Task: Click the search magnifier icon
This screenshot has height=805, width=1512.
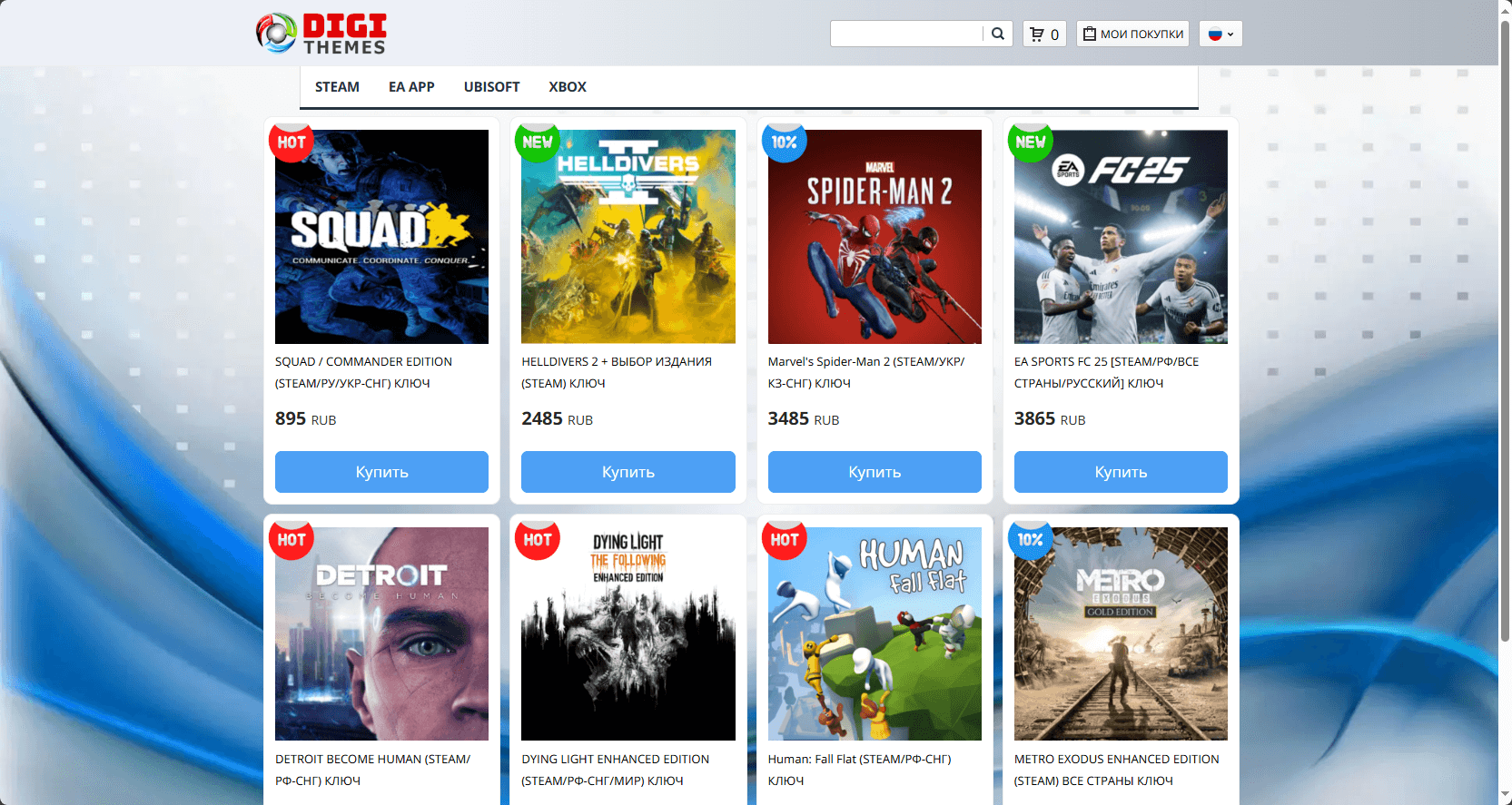Action: 997,34
